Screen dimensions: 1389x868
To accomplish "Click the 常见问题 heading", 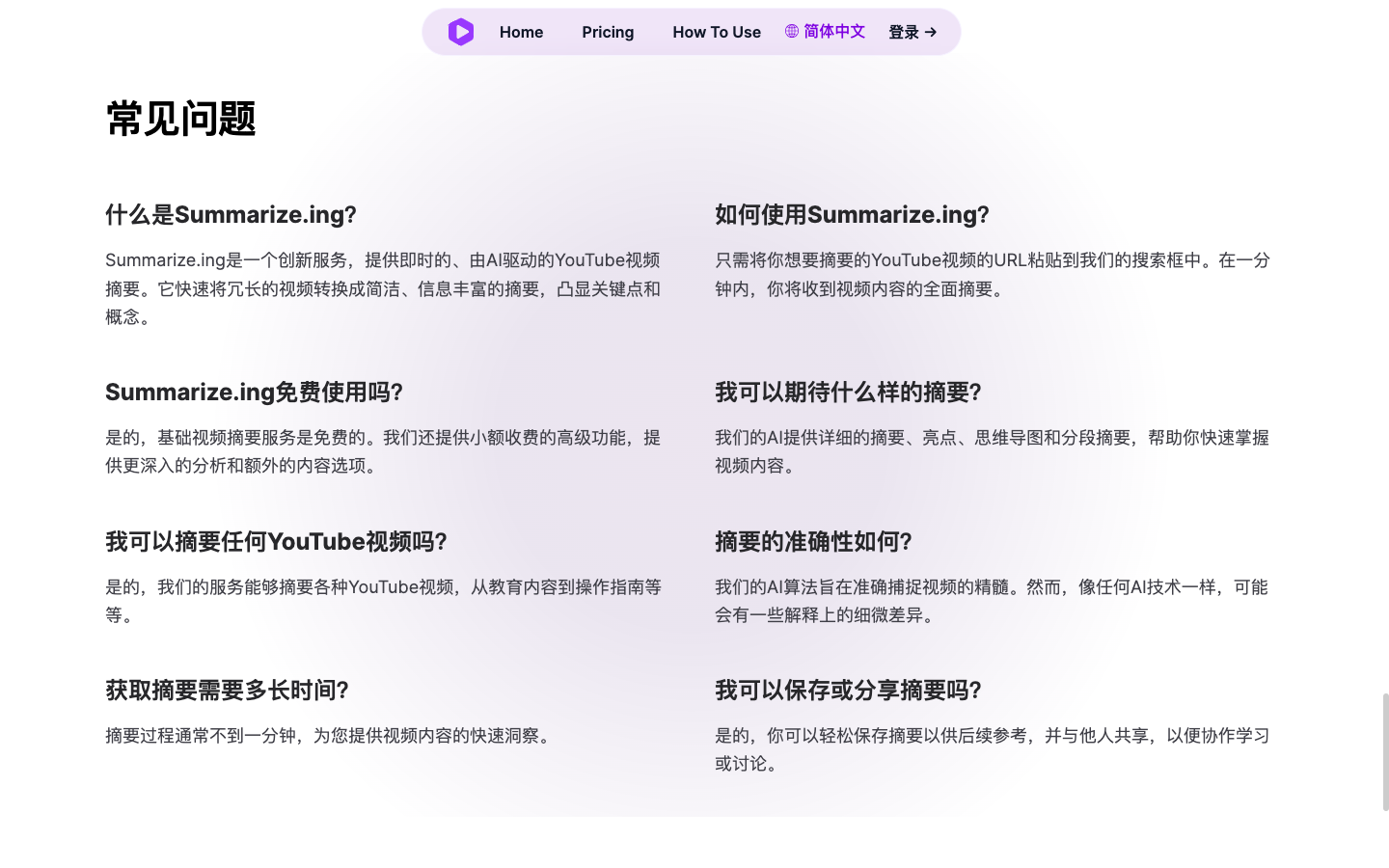I will pos(180,119).
